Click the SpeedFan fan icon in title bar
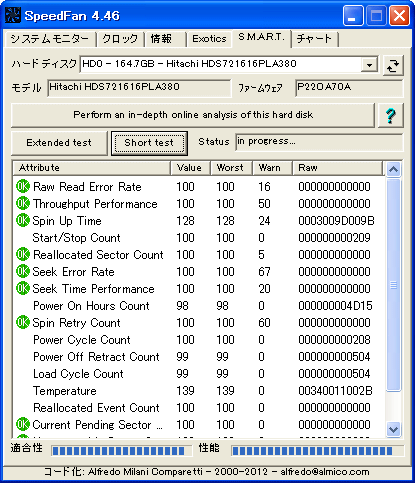Screen dimensions: 415x483 [x=13, y=15]
